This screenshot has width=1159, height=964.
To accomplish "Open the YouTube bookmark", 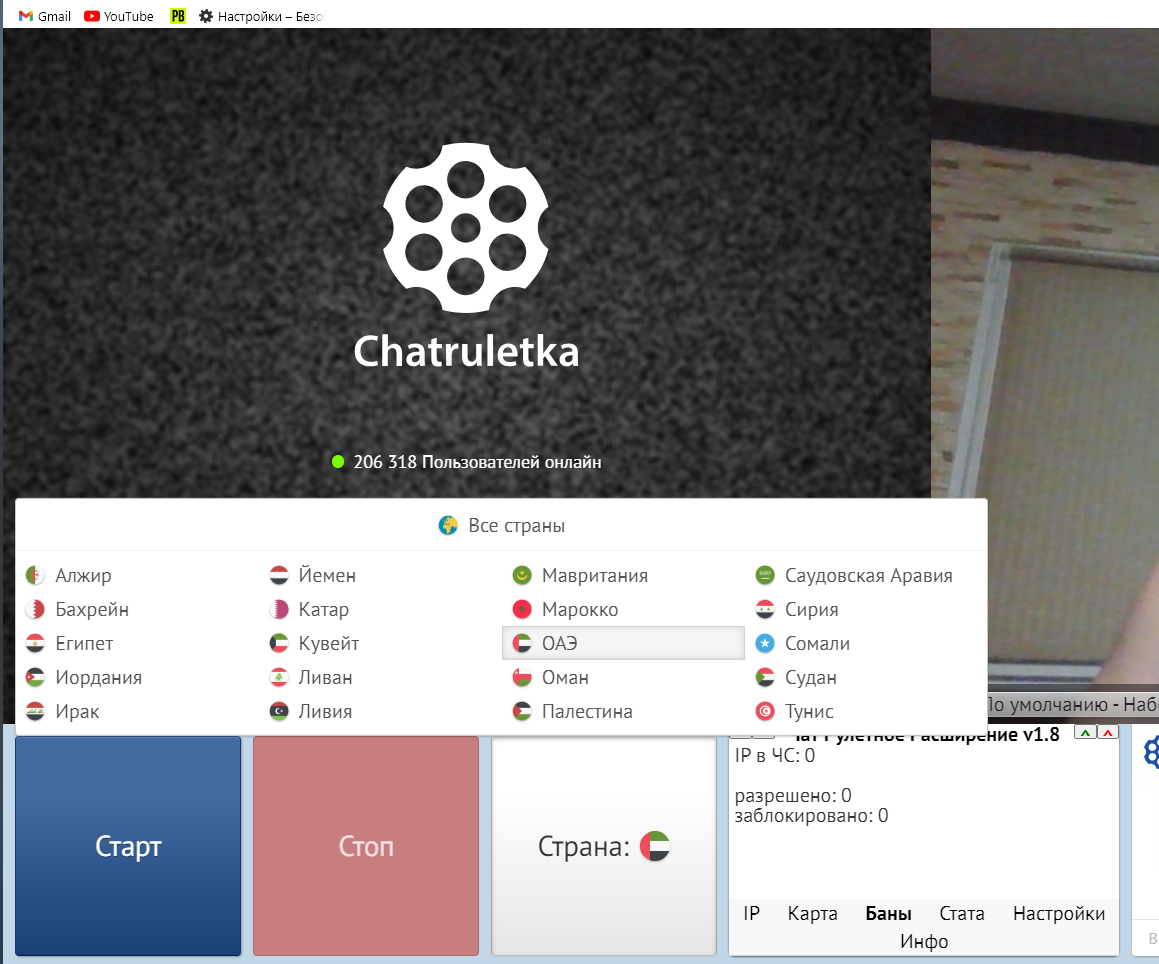I will 118,16.
